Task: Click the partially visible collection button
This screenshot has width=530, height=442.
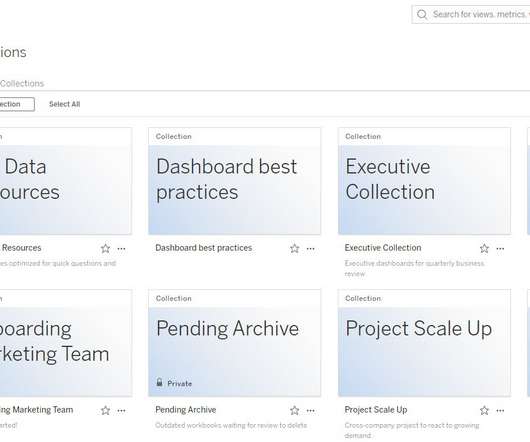Action: click(17, 104)
